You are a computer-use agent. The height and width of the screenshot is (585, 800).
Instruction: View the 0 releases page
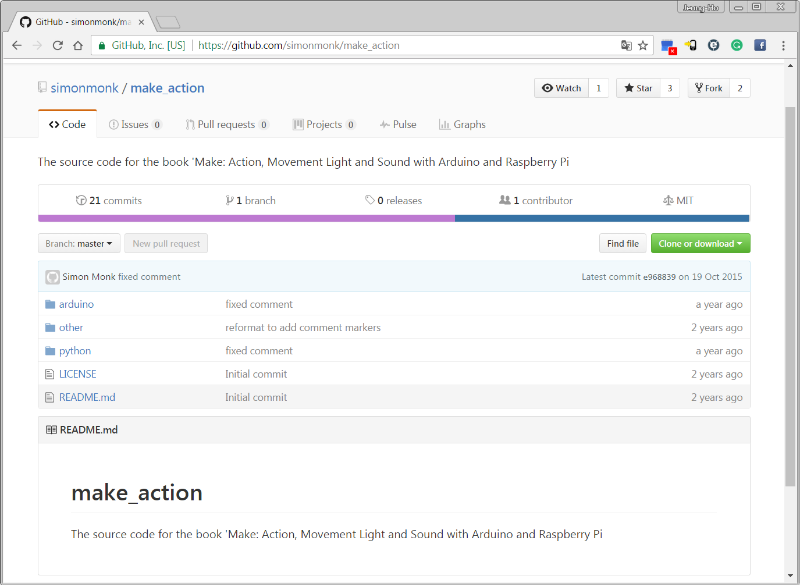coord(393,200)
